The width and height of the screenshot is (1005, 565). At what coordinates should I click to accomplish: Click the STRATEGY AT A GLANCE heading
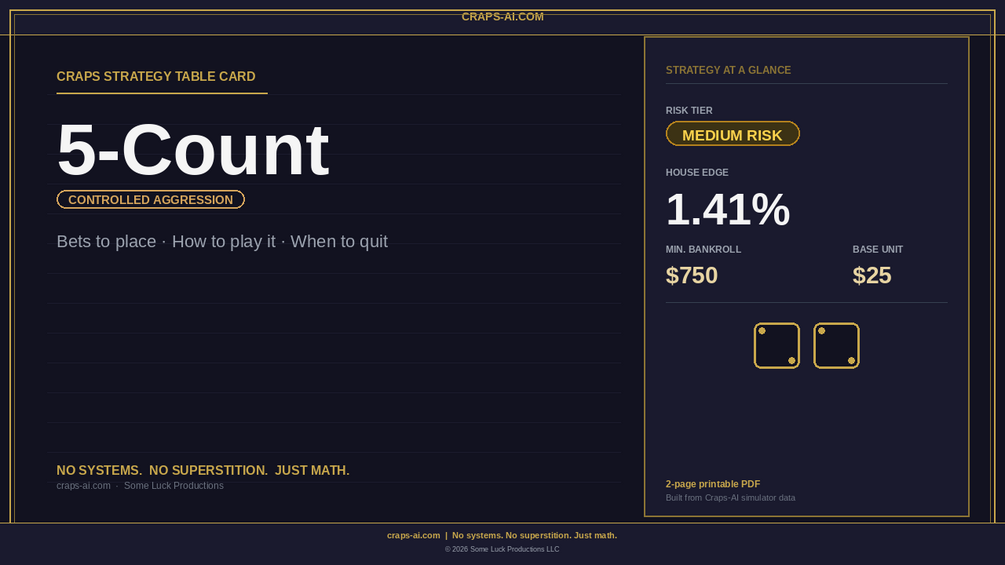[x=728, y=70]
